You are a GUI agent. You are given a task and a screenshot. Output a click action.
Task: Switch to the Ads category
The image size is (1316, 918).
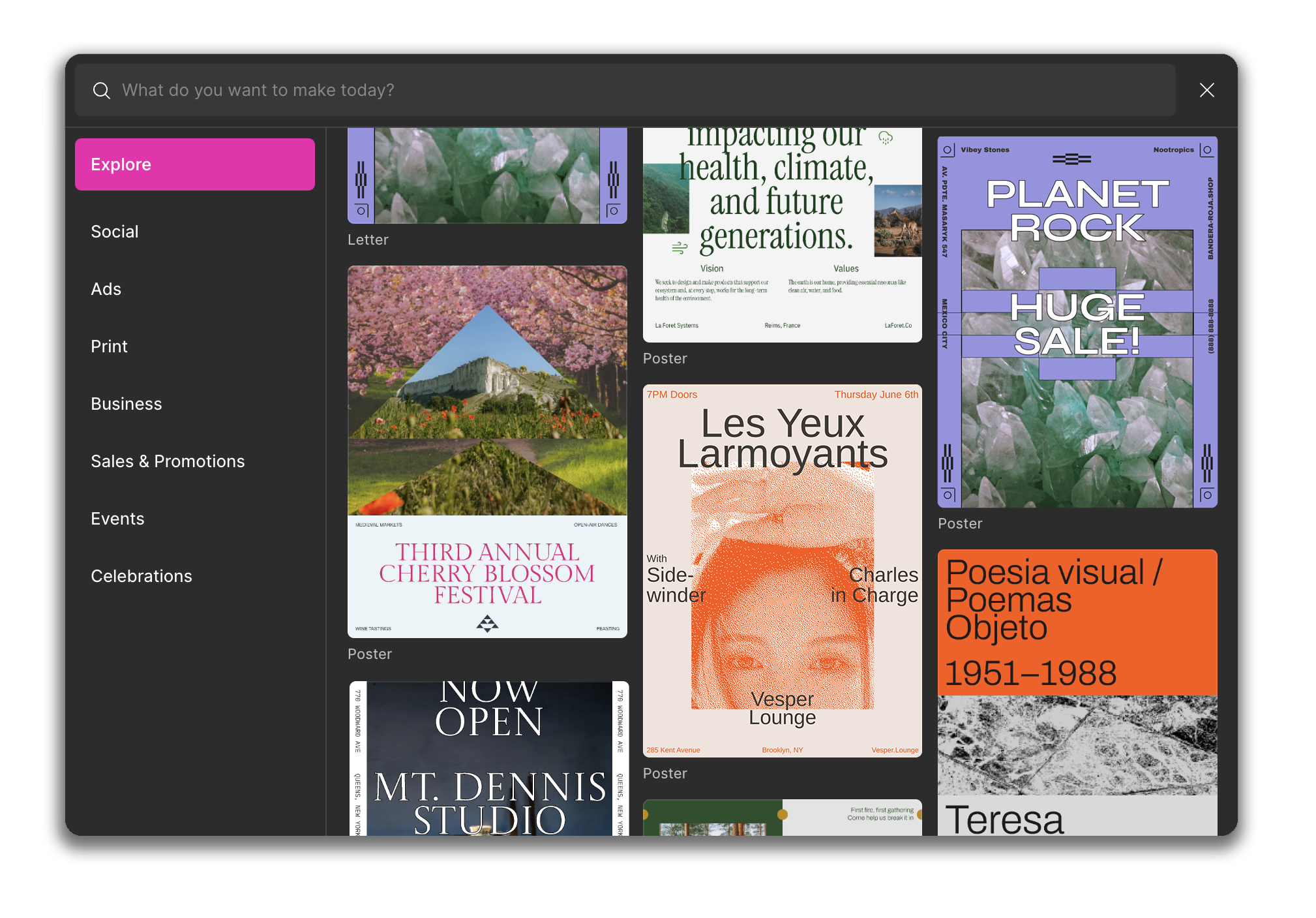point(106,289)
